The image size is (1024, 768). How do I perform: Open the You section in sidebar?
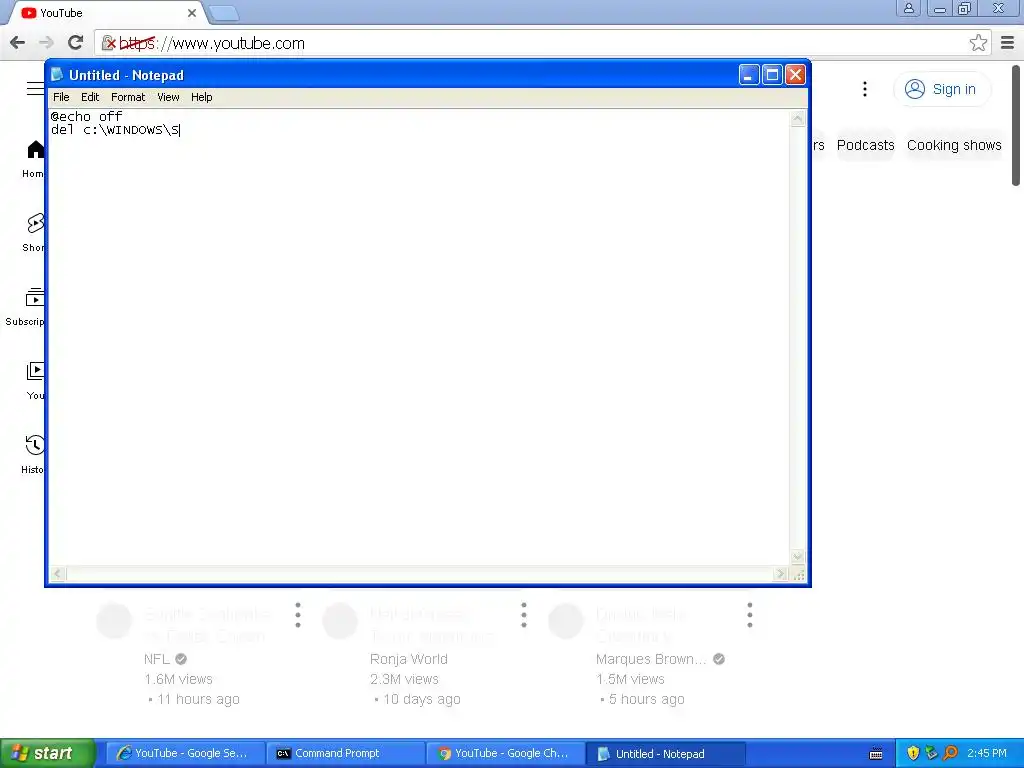(35, 381)
